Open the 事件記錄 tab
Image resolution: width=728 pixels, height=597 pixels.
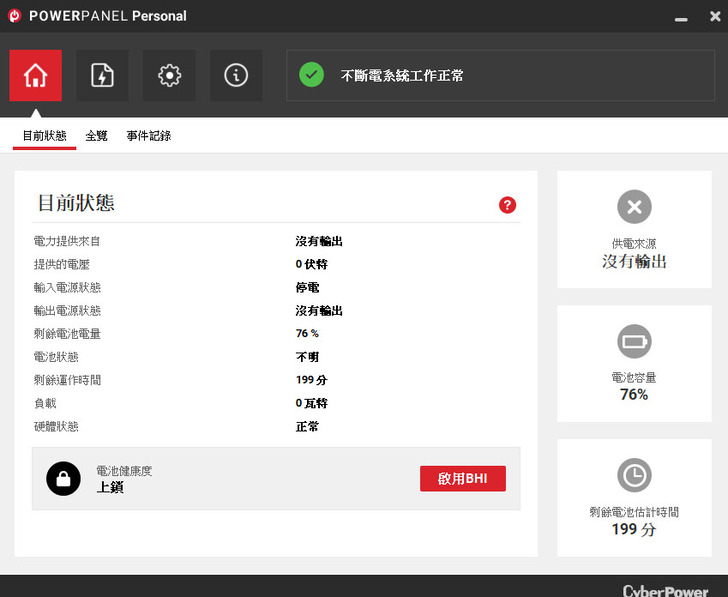(x=148, y=136)
